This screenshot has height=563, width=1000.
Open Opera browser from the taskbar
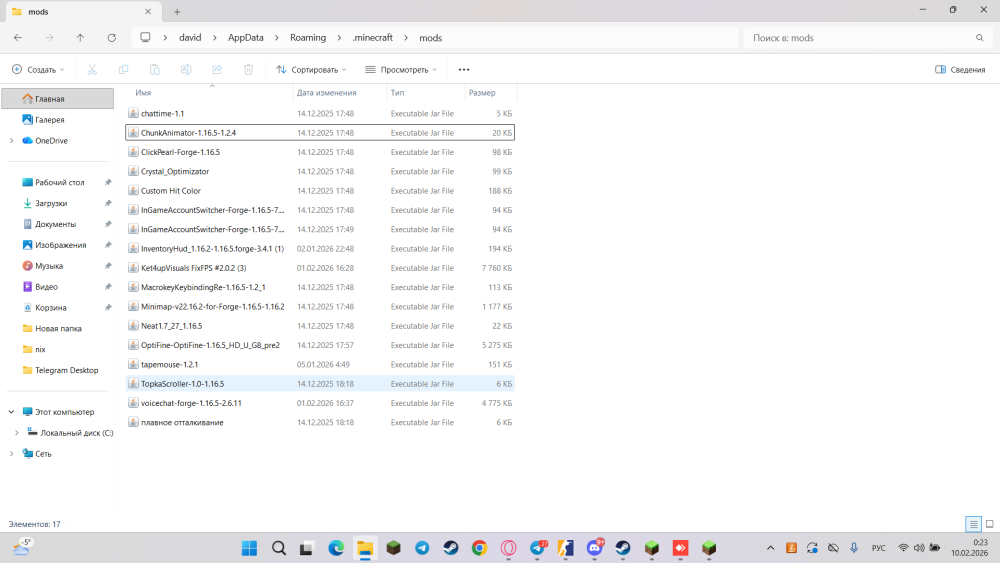tap(508, 548)
